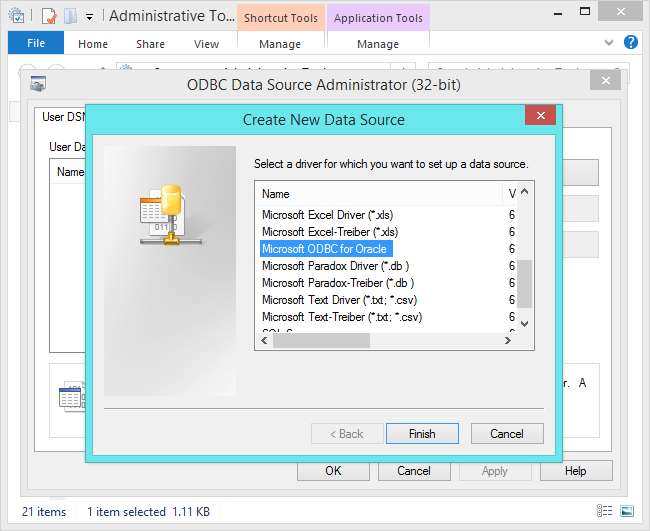Click the disabled Back button
Image resolution: width=650 pixels, height=531 pixels.
[x=347, y=434]
